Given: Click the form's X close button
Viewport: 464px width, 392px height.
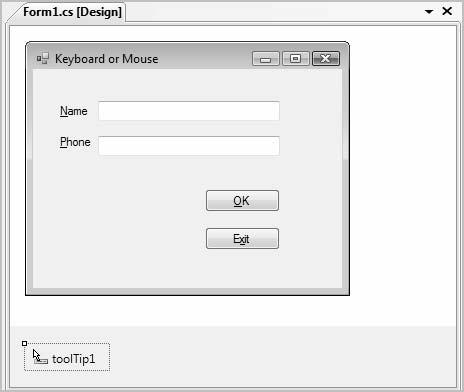Looking at the screenshot, I should 326,59.
